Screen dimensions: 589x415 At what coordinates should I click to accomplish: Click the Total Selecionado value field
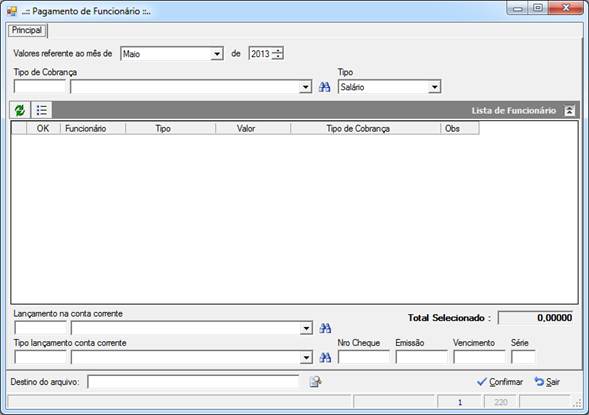pyautogui.click(x=535, y=318)
